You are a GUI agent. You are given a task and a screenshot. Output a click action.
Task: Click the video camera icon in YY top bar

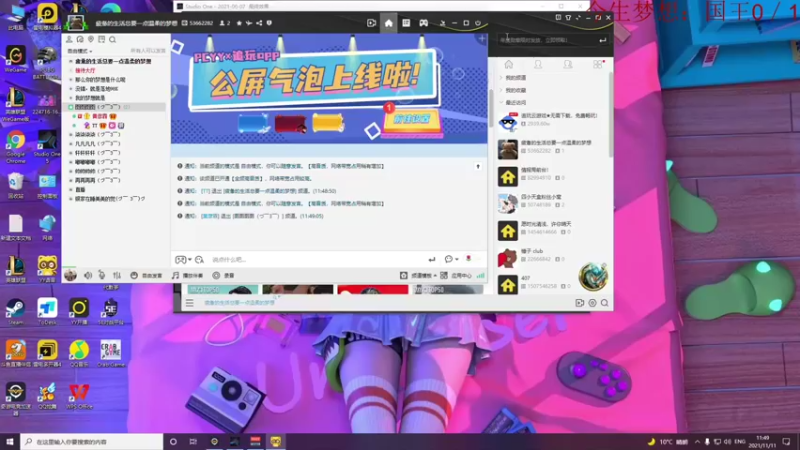[371, 23]
